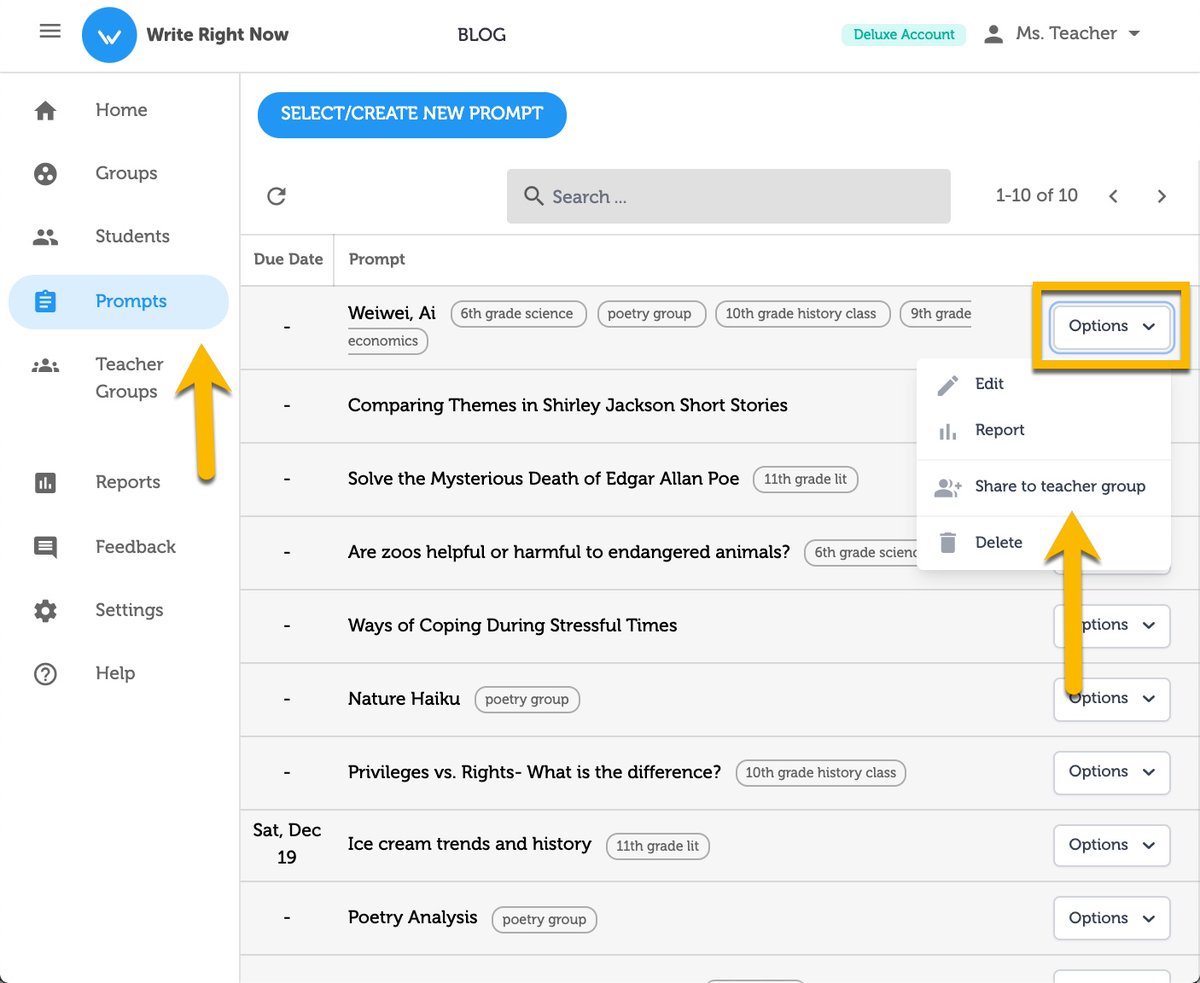Click the Prompts clipboard icon in sidebar

click(45, 301)
